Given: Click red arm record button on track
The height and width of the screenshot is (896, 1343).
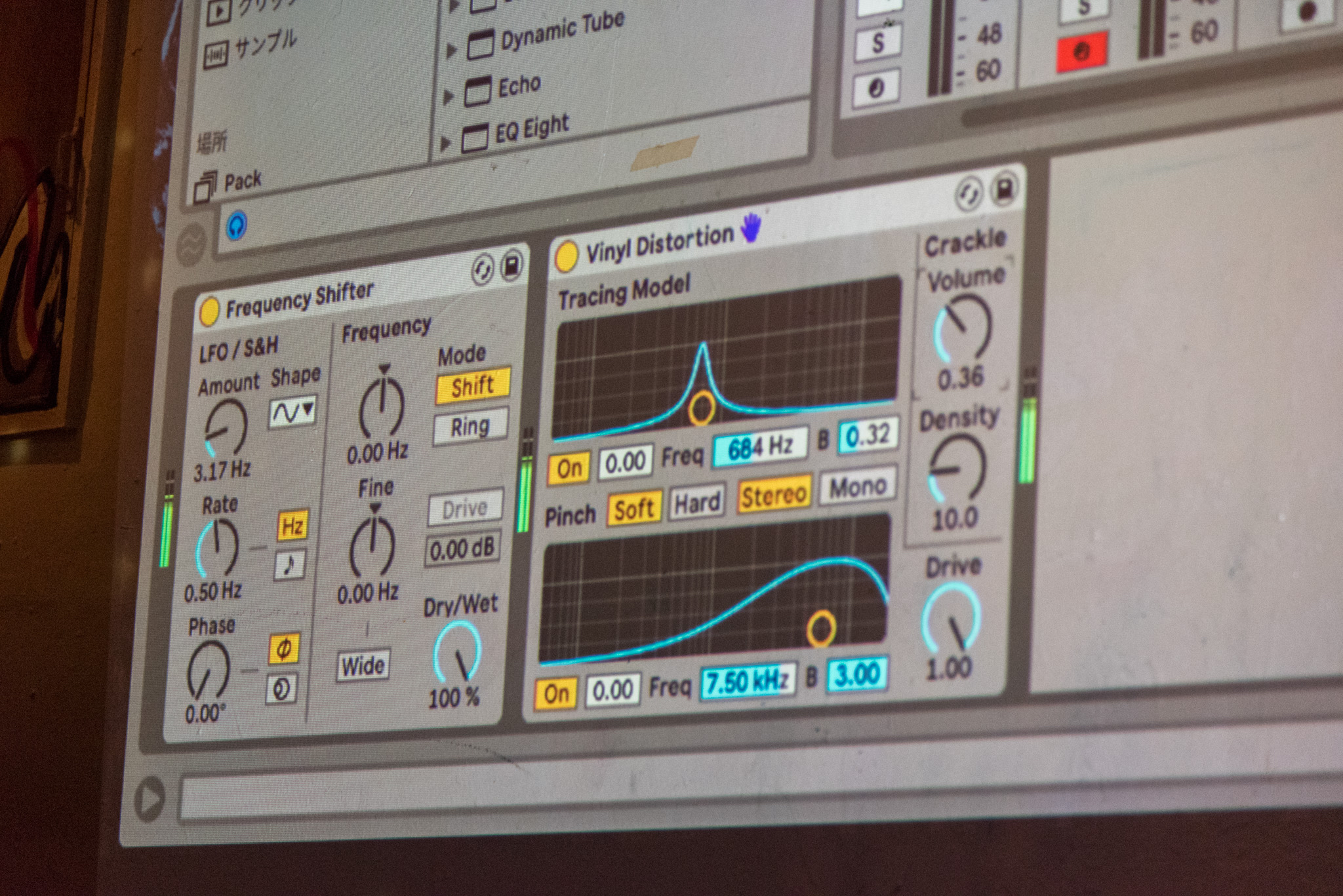Looking at the screenshot, I should click(1081, 51).
